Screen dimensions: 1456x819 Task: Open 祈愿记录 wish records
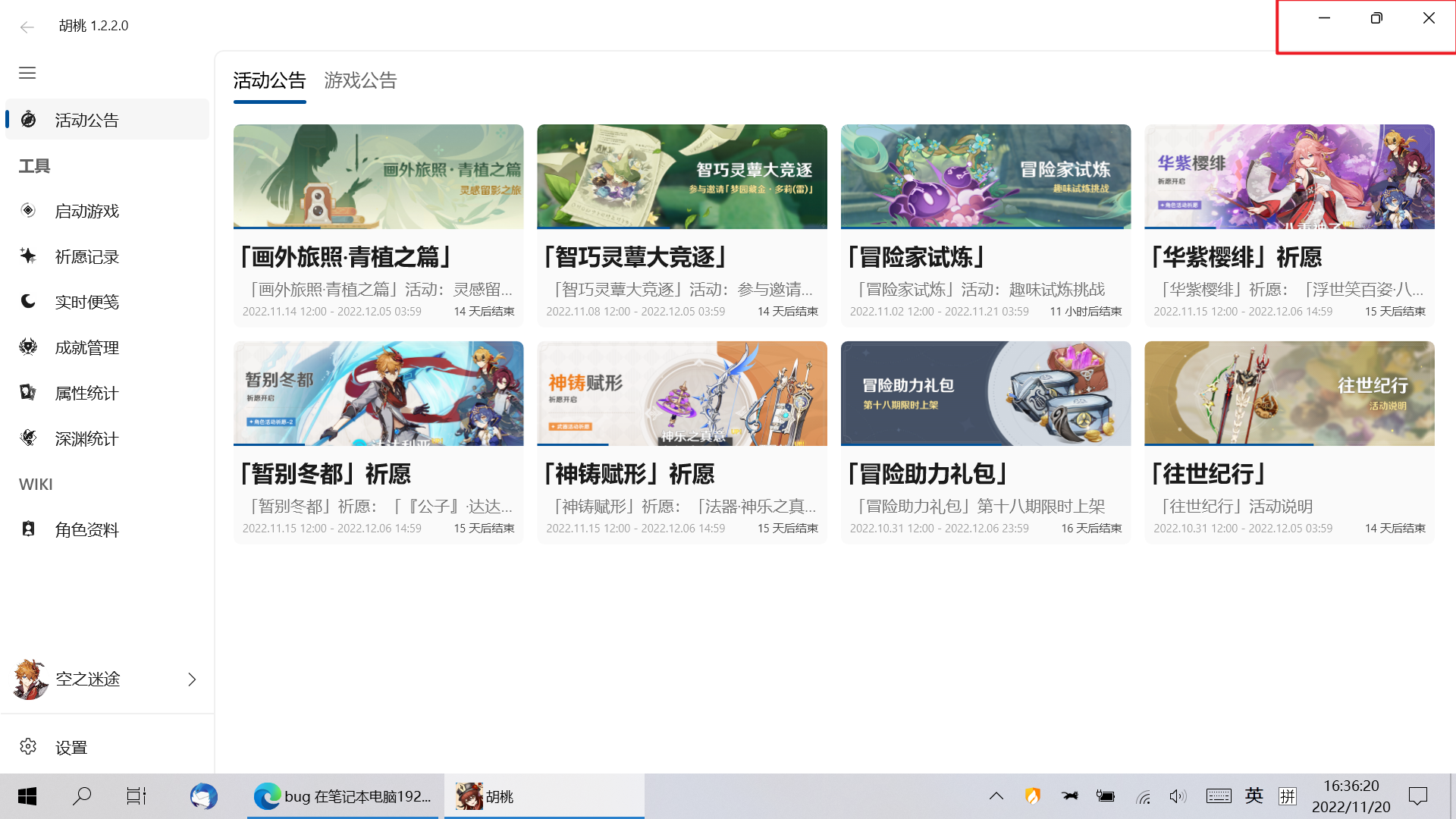[x=86, y=256]
